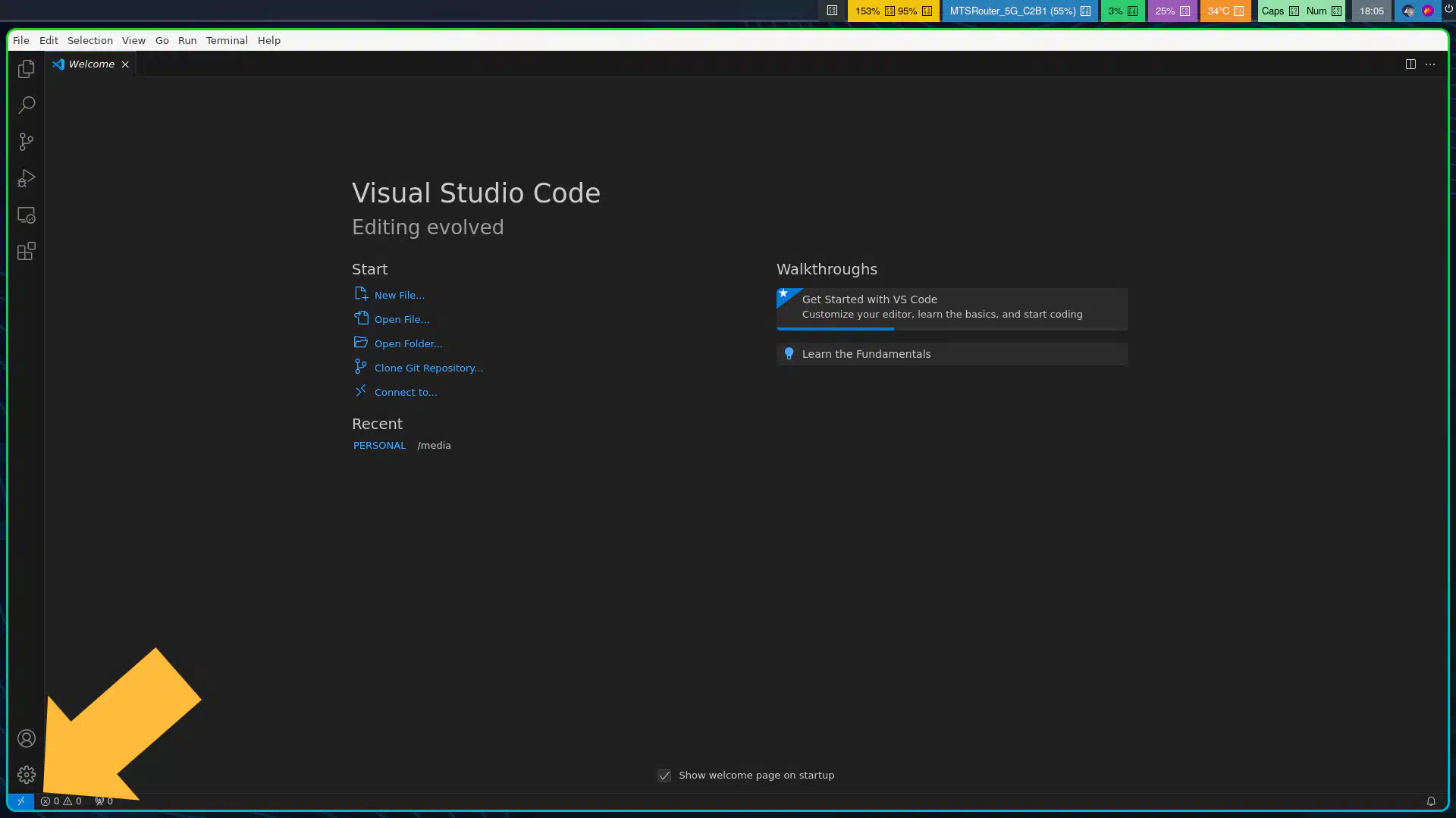This screenshot has height=818, width=1456.
Task: Click the 25% purple indicator in top panel
Action: click(1172, 11)
